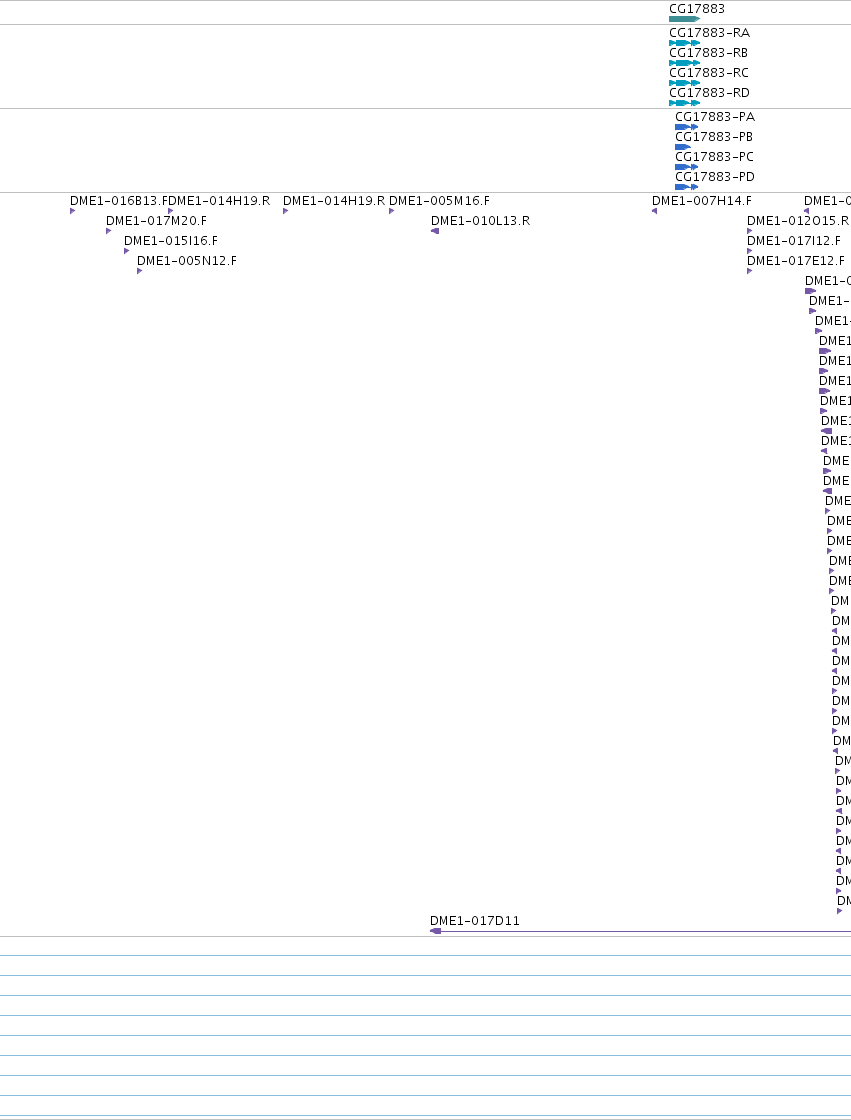Open the CG17883-RC transcript label
Viewport: 851px width, 1120px height.
[709, 73]
